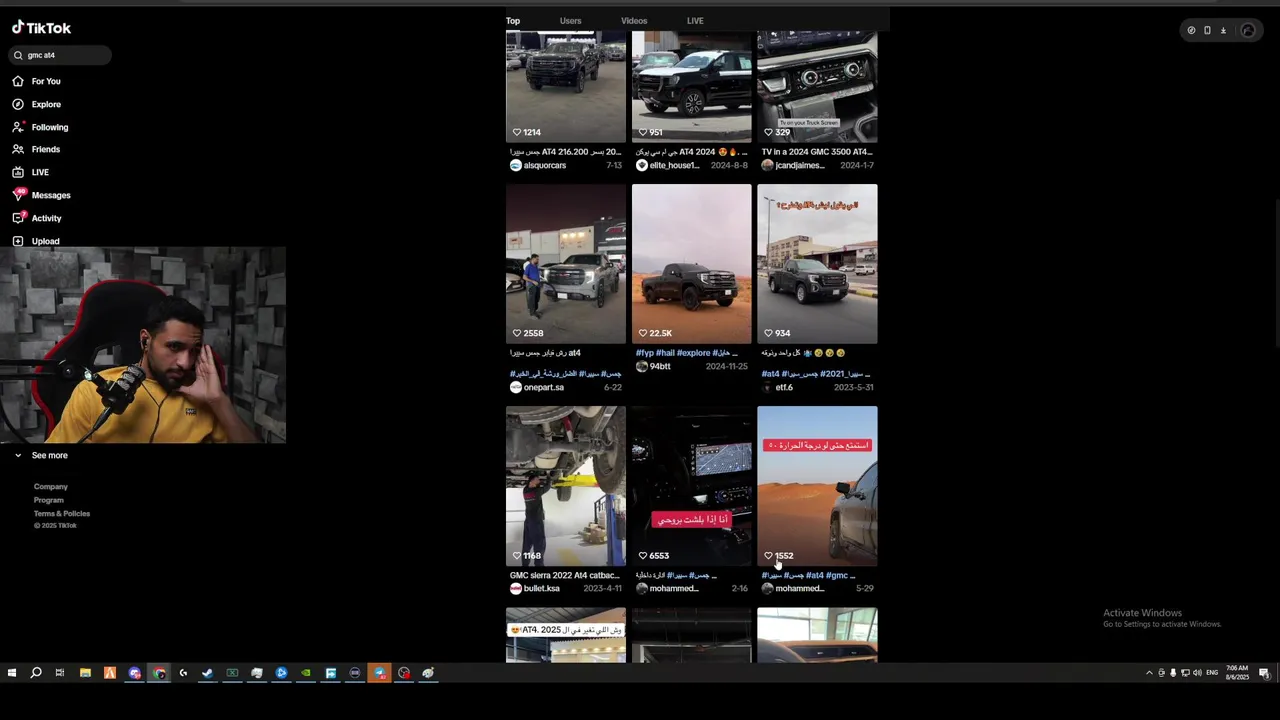Click the webcam overlay of the streamer

coord(143,345)
